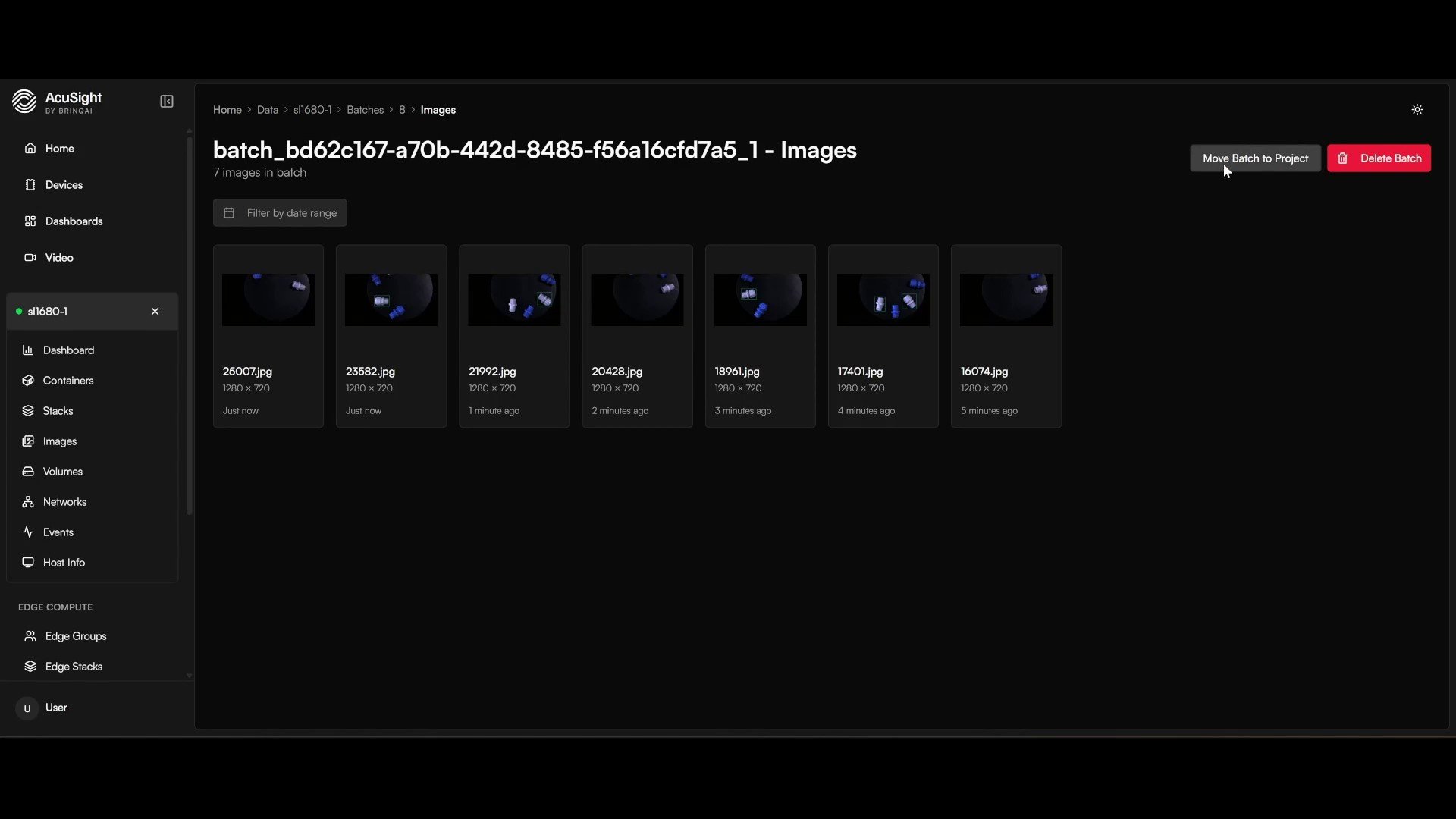1456x819 pixels.
Task: Open the 25007.jpg image thumbnail
Action: [268, 300]
